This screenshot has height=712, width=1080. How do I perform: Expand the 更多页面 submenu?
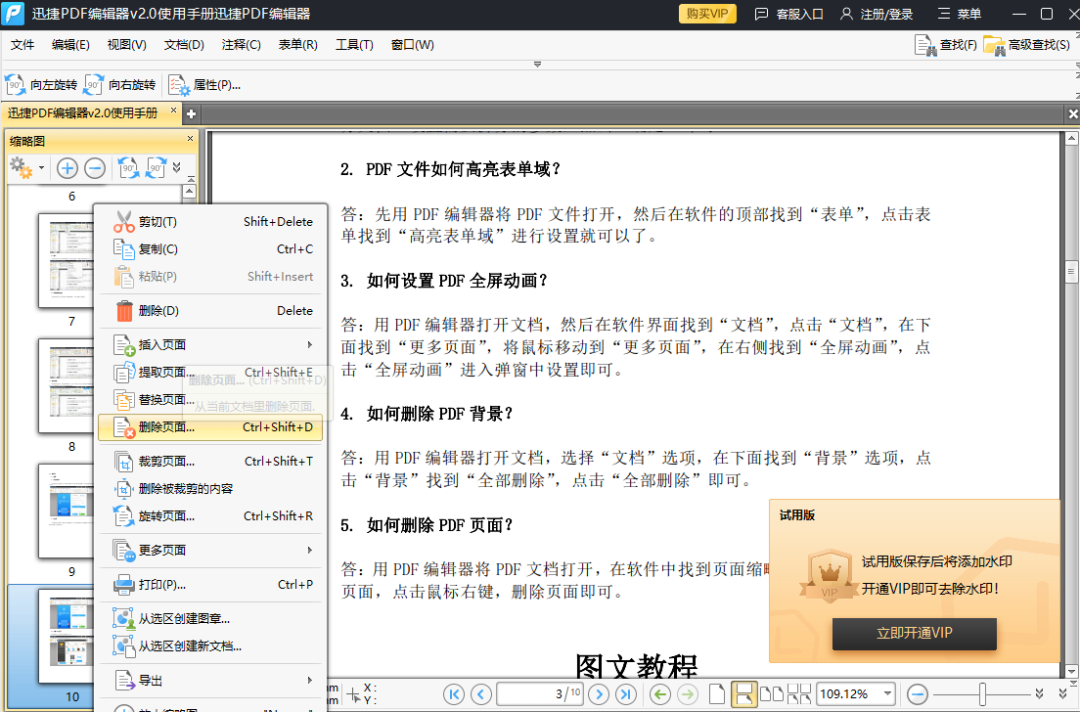[x=211, y=550]
